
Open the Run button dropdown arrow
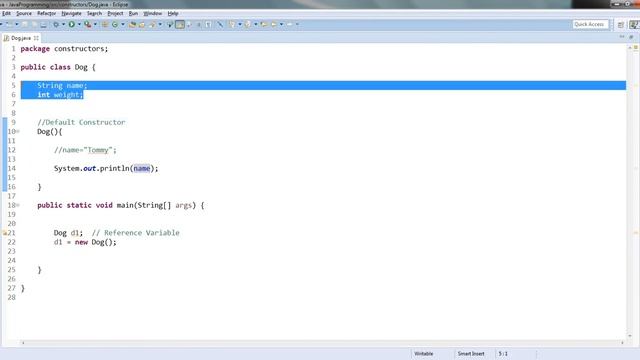pos(79,24)
